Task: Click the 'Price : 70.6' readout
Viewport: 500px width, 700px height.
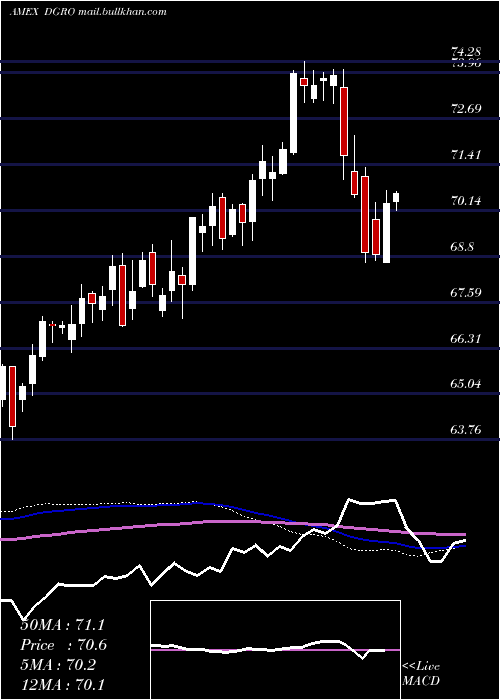Action: coord(64,645)
